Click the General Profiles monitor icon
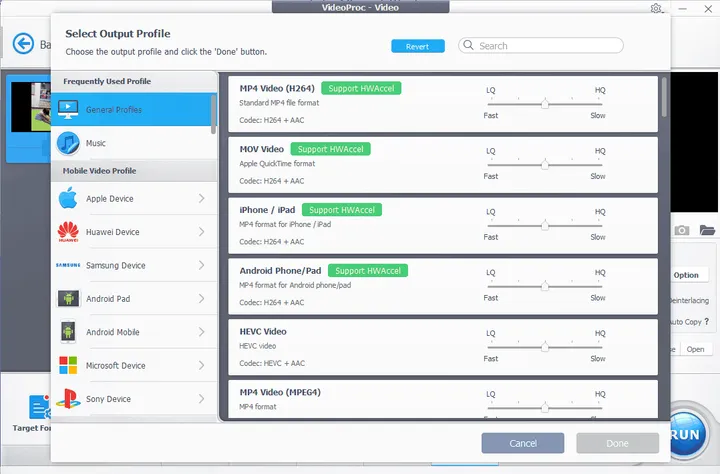This screenshot has height=474, width=720. [x=68, y=109]
